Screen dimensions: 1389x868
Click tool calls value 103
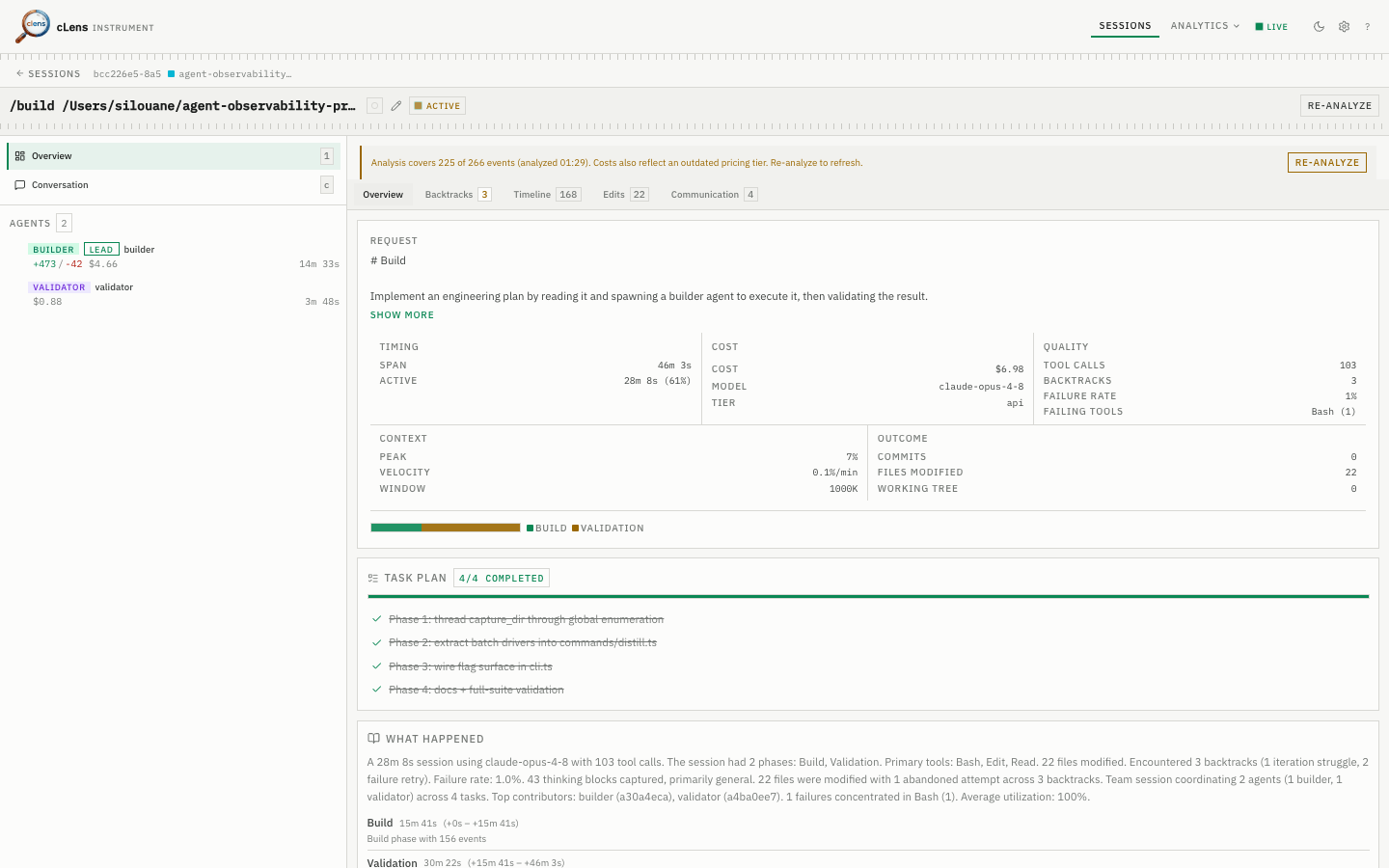1348,366
